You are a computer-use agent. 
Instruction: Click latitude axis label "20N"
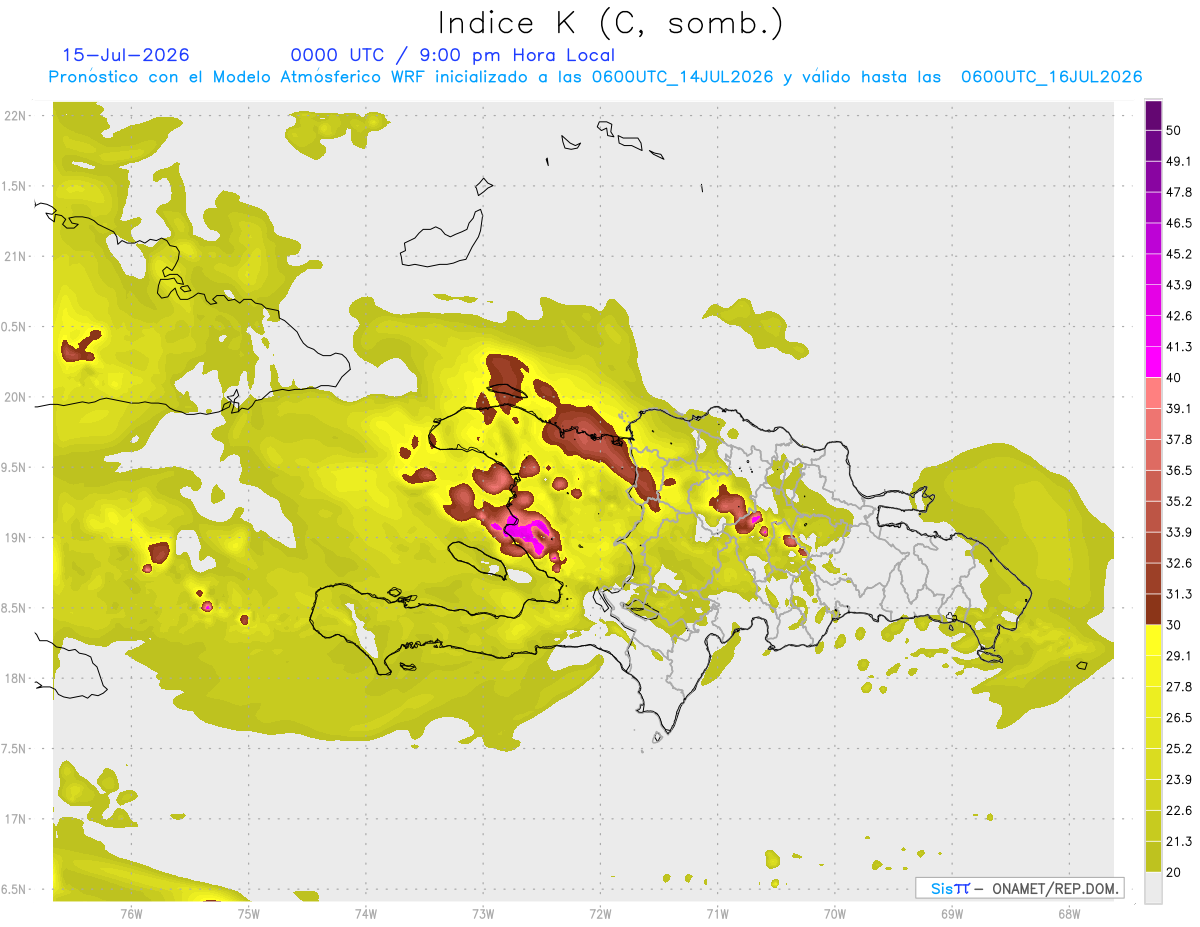tap(15, 397)
